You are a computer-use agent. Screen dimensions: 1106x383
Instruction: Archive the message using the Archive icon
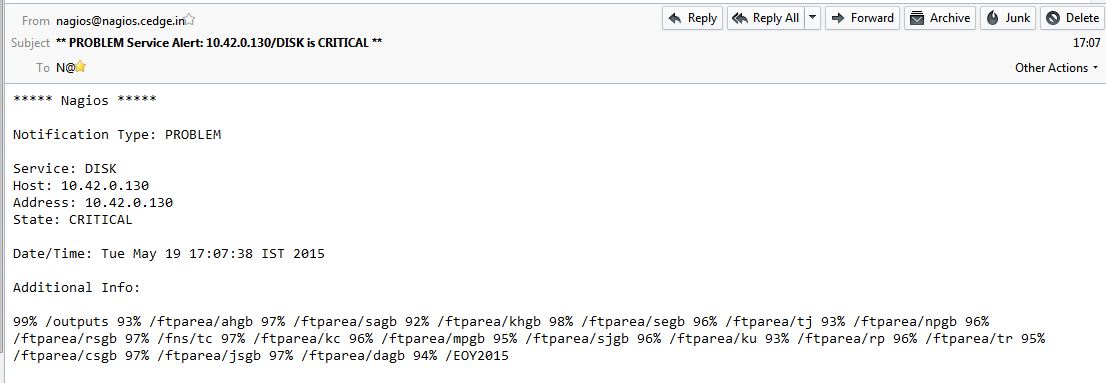940,18
